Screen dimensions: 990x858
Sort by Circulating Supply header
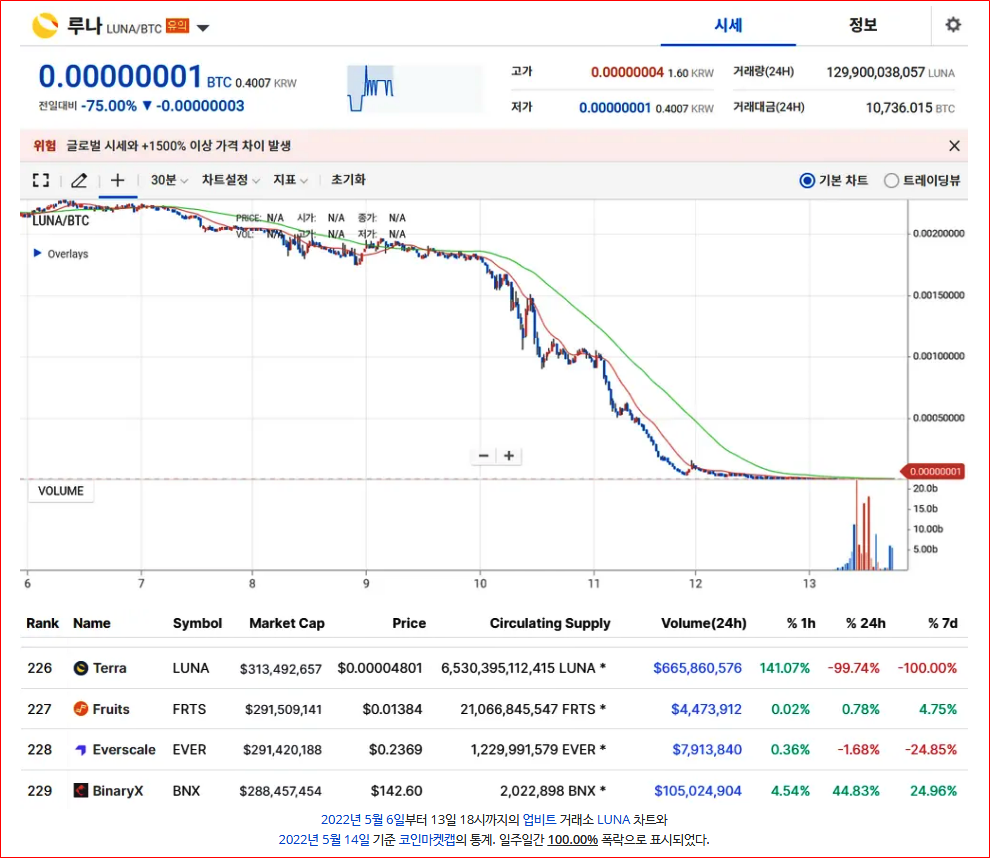pyautogui.click(x=550, y=623)
